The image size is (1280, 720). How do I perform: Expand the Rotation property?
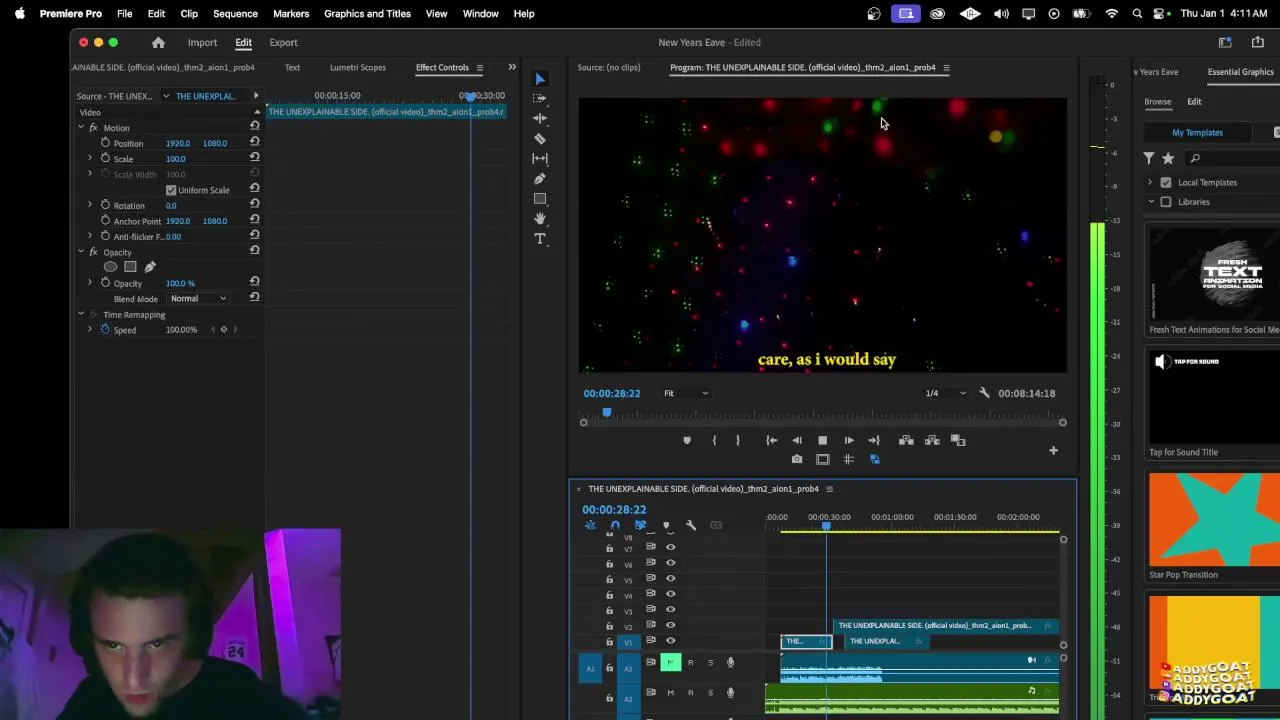pos(90,205)
